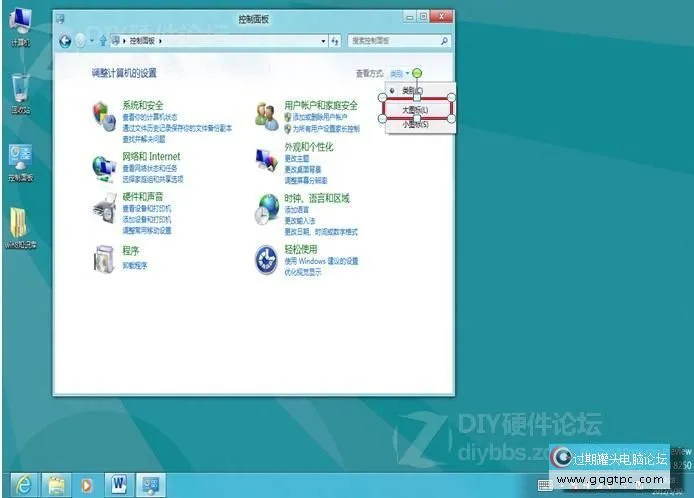Screen dimensions: 694x498
Task: Click the 卸载程序 link
Action: [x=135, y=266]
